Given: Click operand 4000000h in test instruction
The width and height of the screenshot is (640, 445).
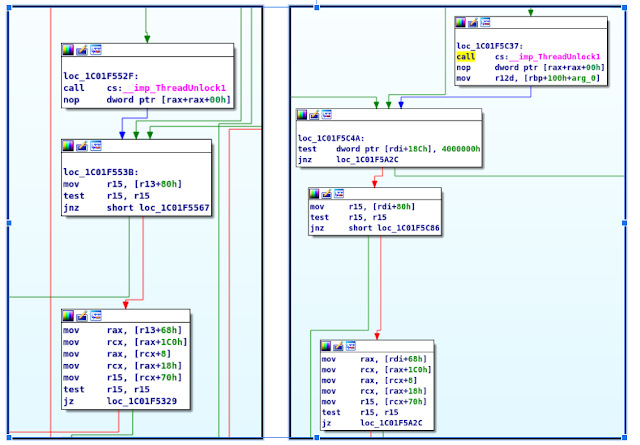Looking at the screenshot, I should 461,149.
